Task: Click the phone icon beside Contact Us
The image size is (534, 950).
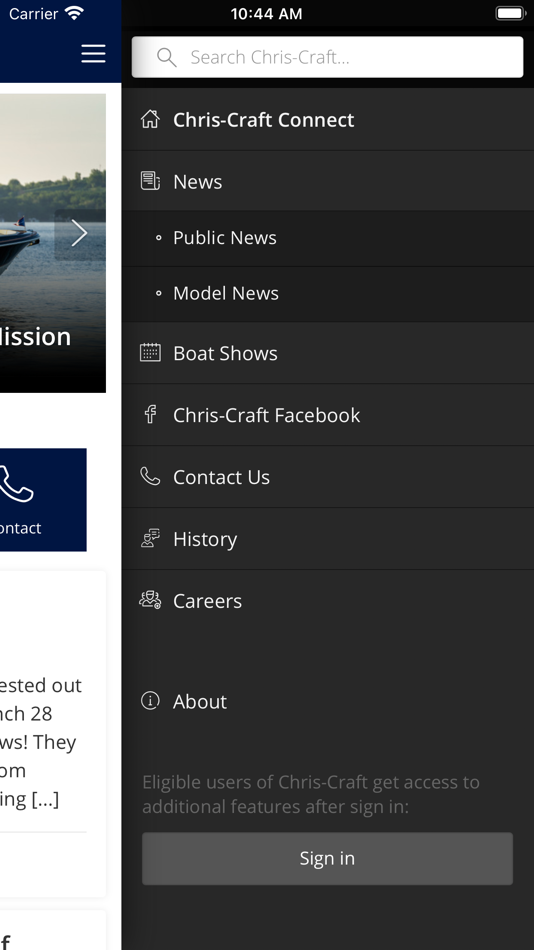Action: [150, 476]
